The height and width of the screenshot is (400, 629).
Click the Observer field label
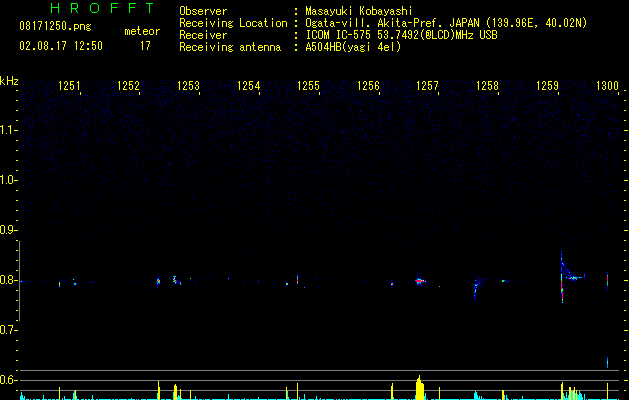203,11
